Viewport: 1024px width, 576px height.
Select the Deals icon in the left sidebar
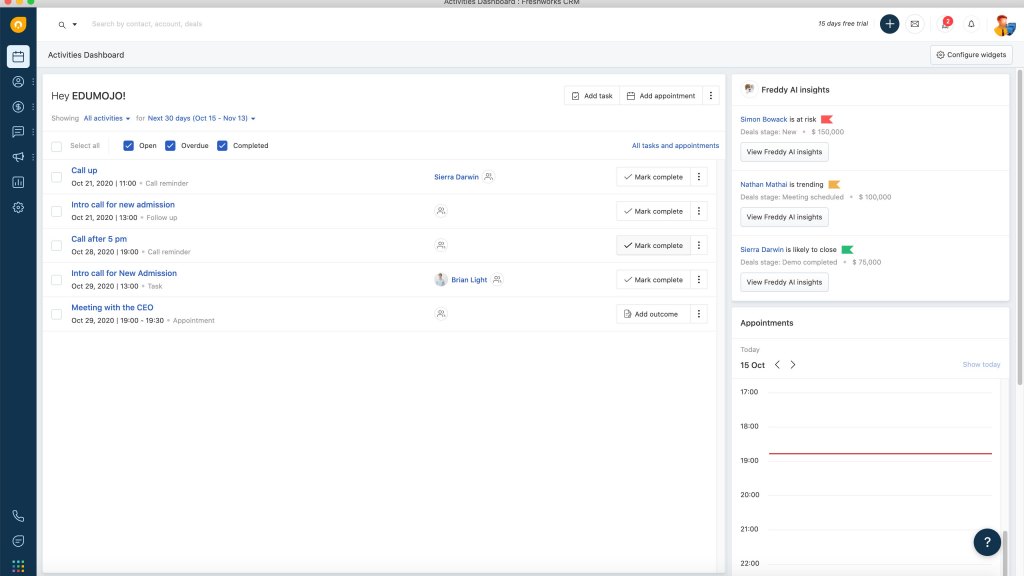[x=17, y=106]
